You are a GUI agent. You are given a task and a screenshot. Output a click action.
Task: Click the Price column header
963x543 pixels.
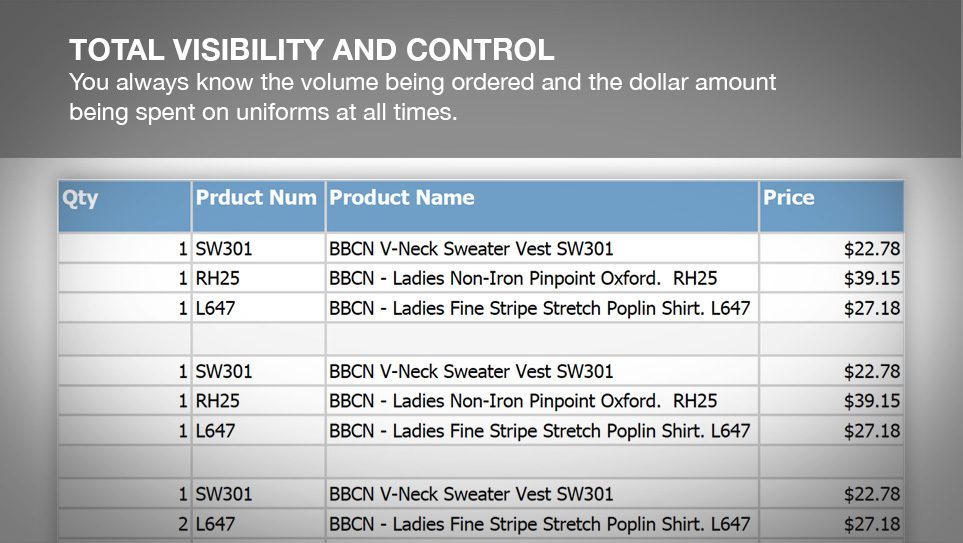(831, 206)
